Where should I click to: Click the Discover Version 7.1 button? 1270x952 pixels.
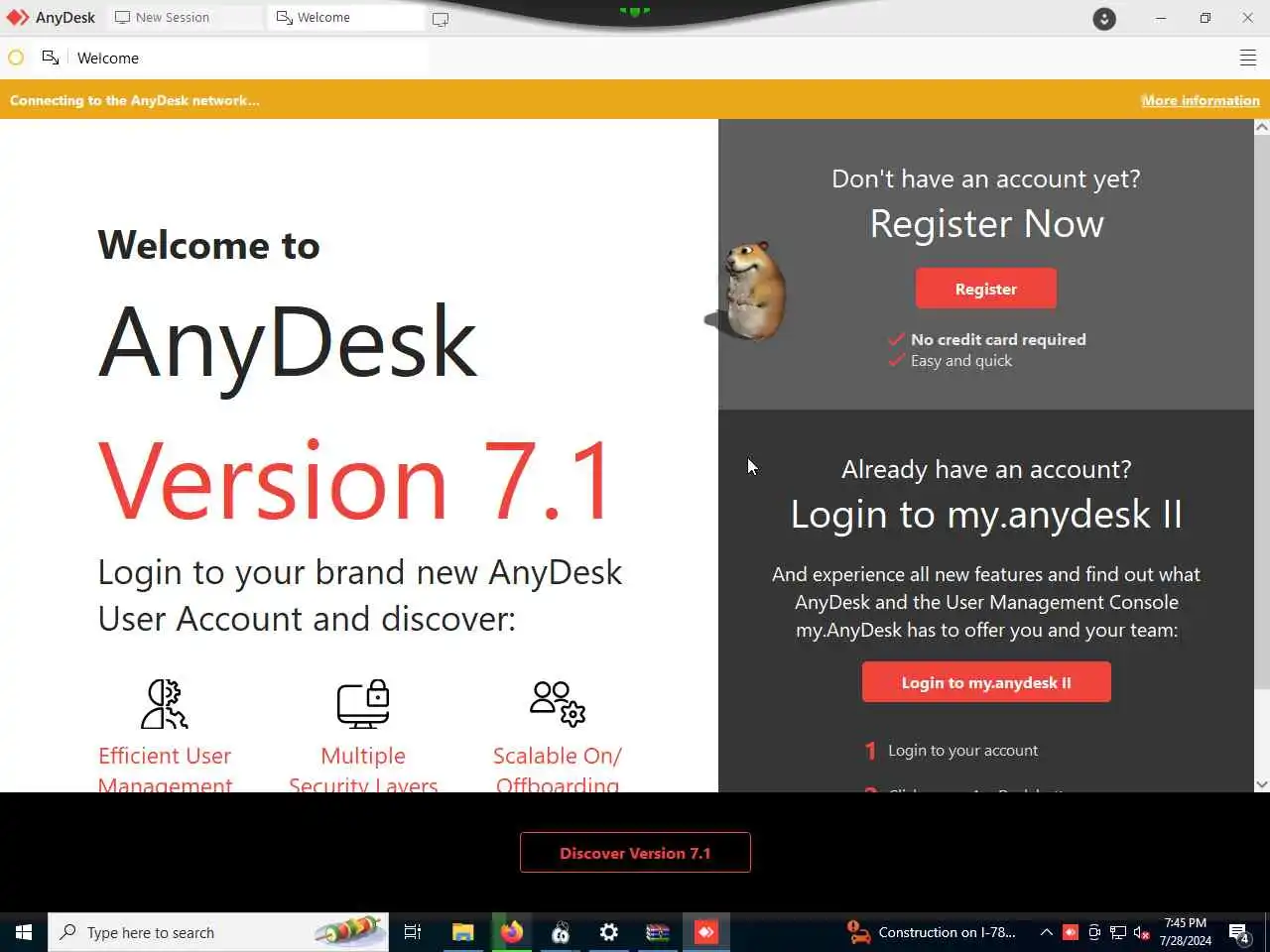pyautogui.click(x=635, y=853)
